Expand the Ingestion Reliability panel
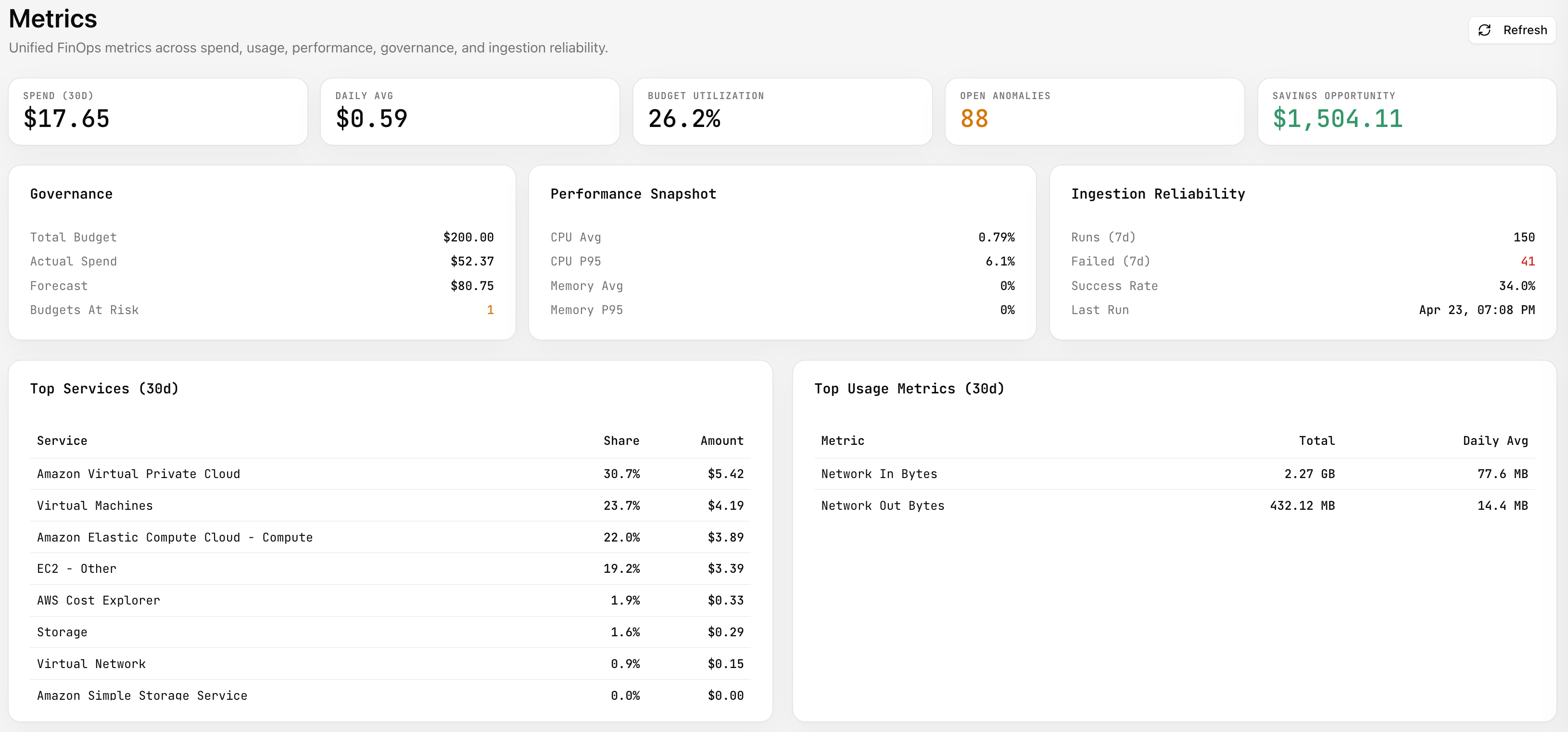Image resolution: width=1568 pixels, height=732 pixels. coord(1158,193)
